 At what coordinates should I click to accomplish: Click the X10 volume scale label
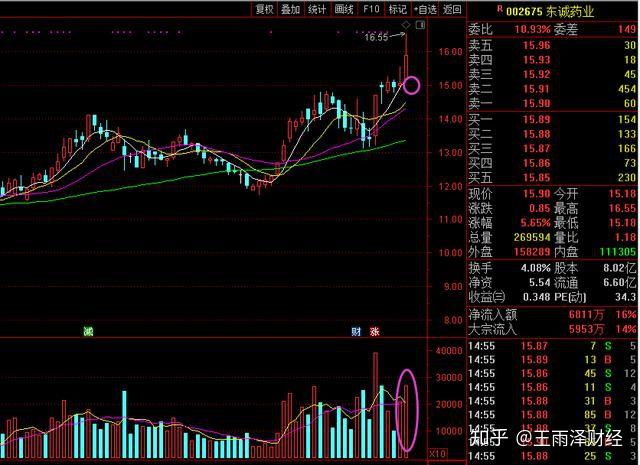[437, 454]
